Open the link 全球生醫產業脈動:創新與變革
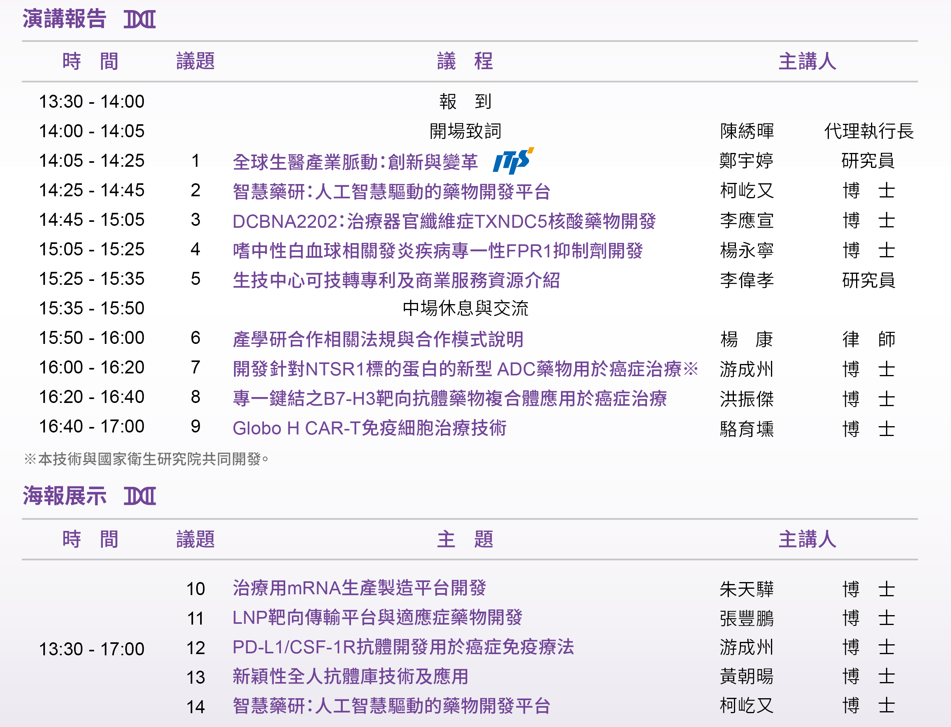The height and width of the screenshot is (727, 951). click(355, 162)
